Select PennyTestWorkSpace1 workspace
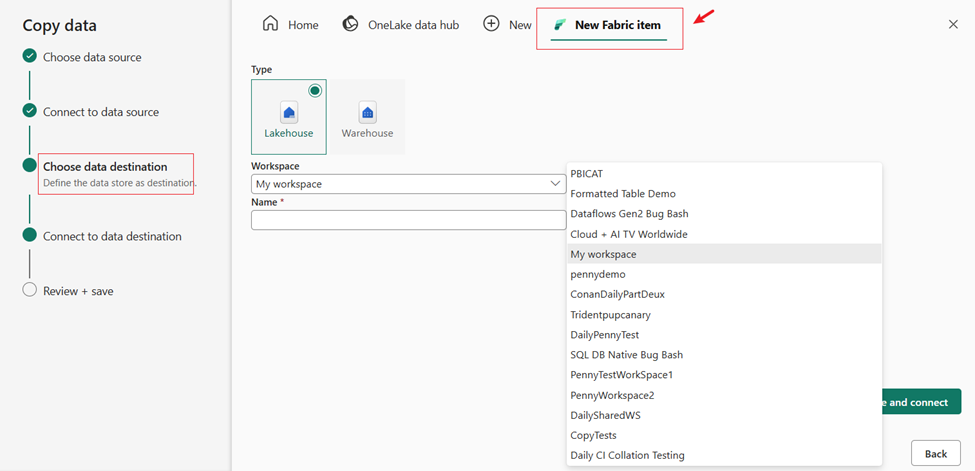This screenshot has width=975, height=471. pos(724,375)
